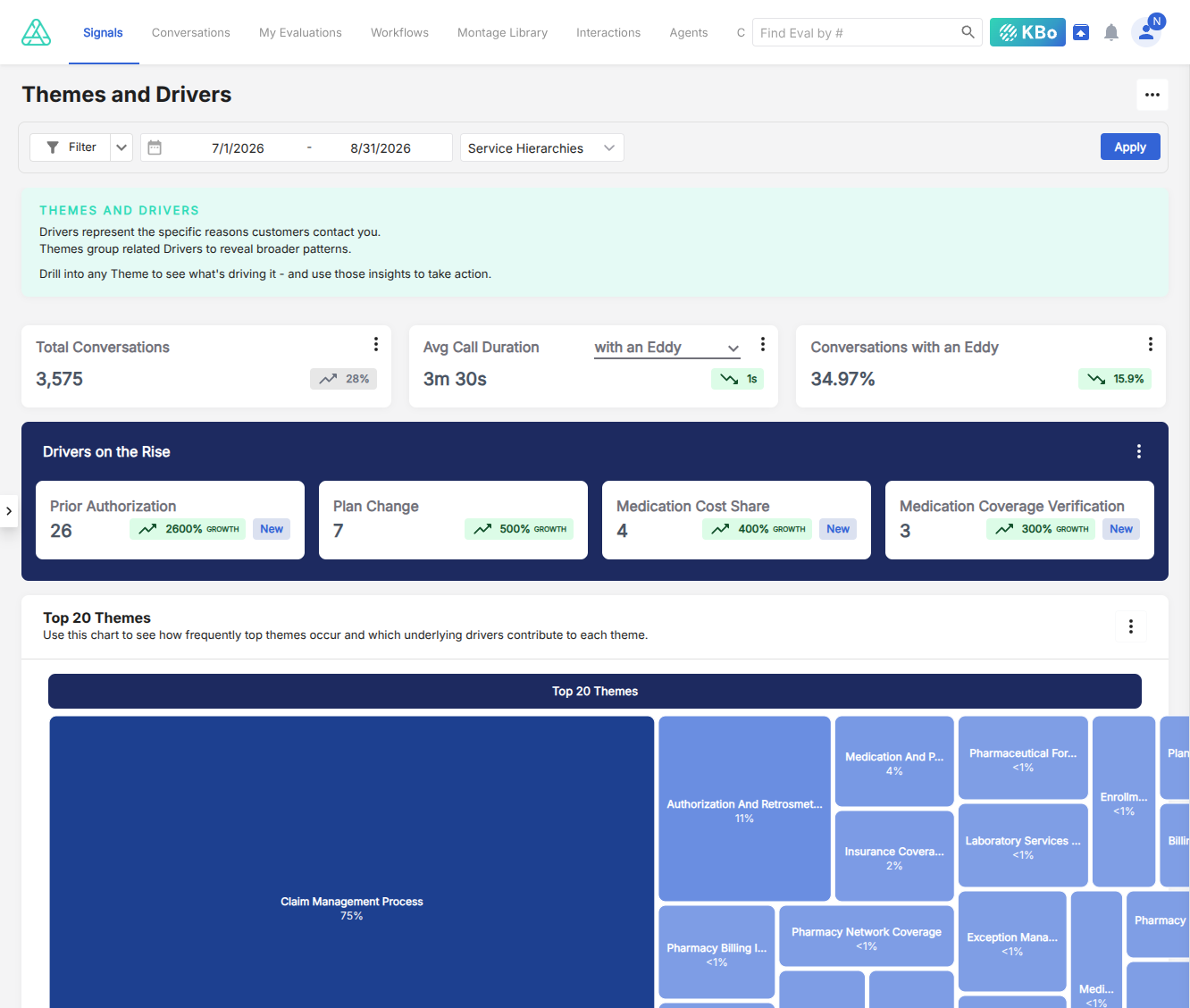
Task: Click the app logo icon
Action: [x=36, y=32]
